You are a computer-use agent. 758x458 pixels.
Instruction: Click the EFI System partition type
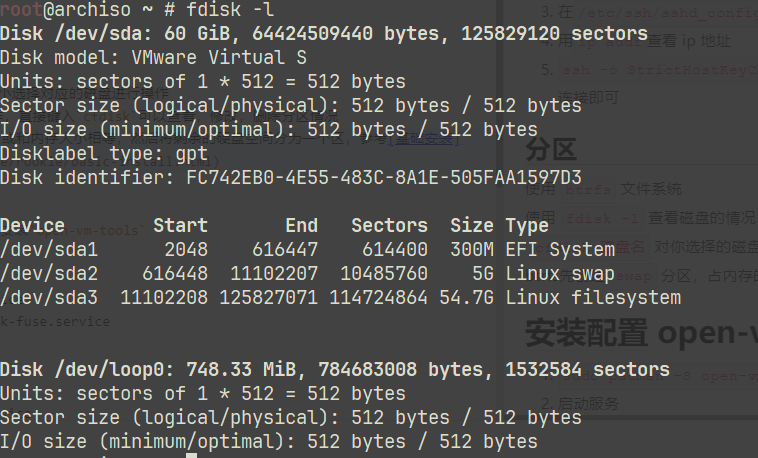(x=560, y=250)
